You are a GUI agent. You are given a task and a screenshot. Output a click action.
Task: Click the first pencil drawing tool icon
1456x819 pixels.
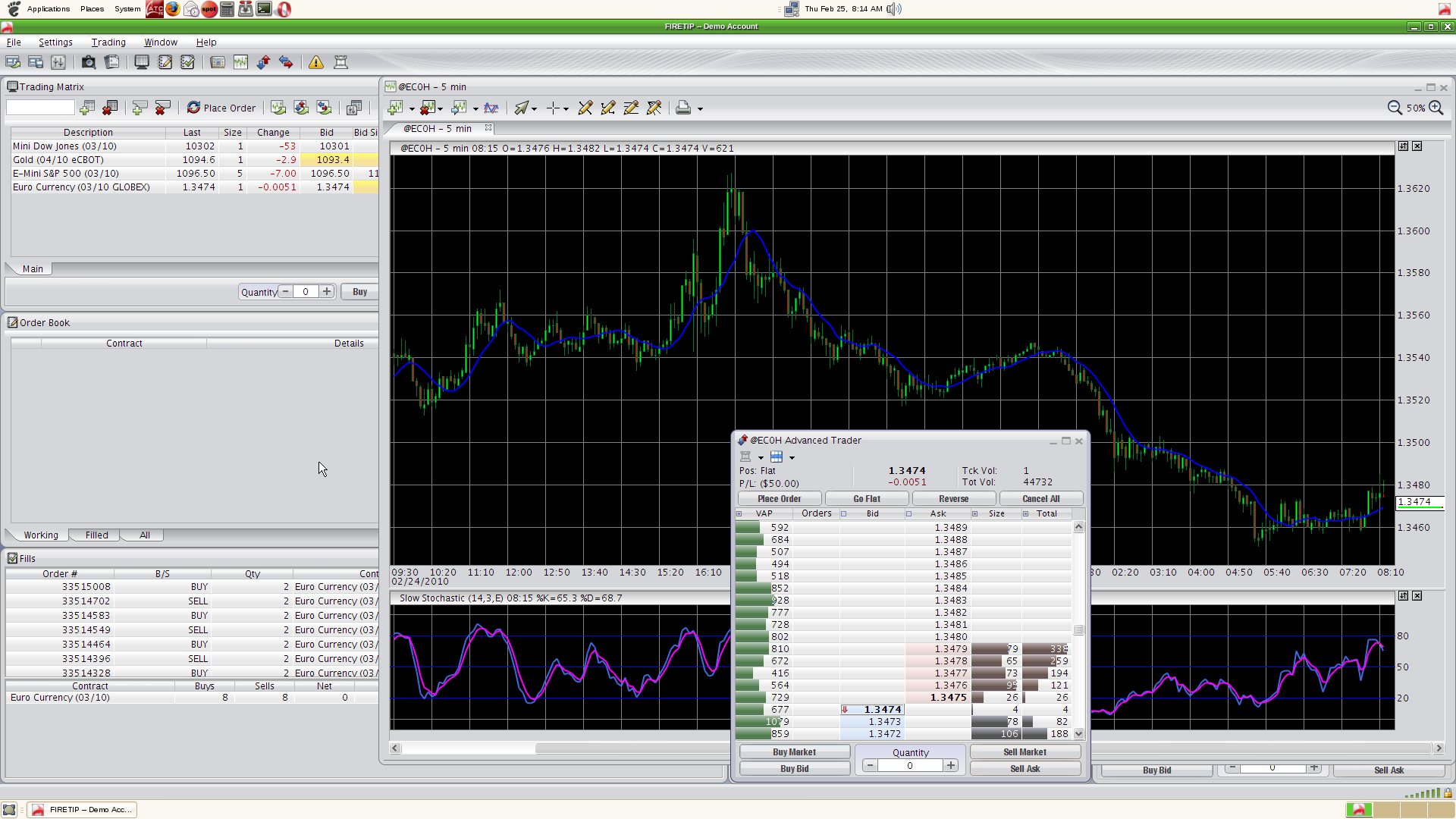tap(585, 108)
